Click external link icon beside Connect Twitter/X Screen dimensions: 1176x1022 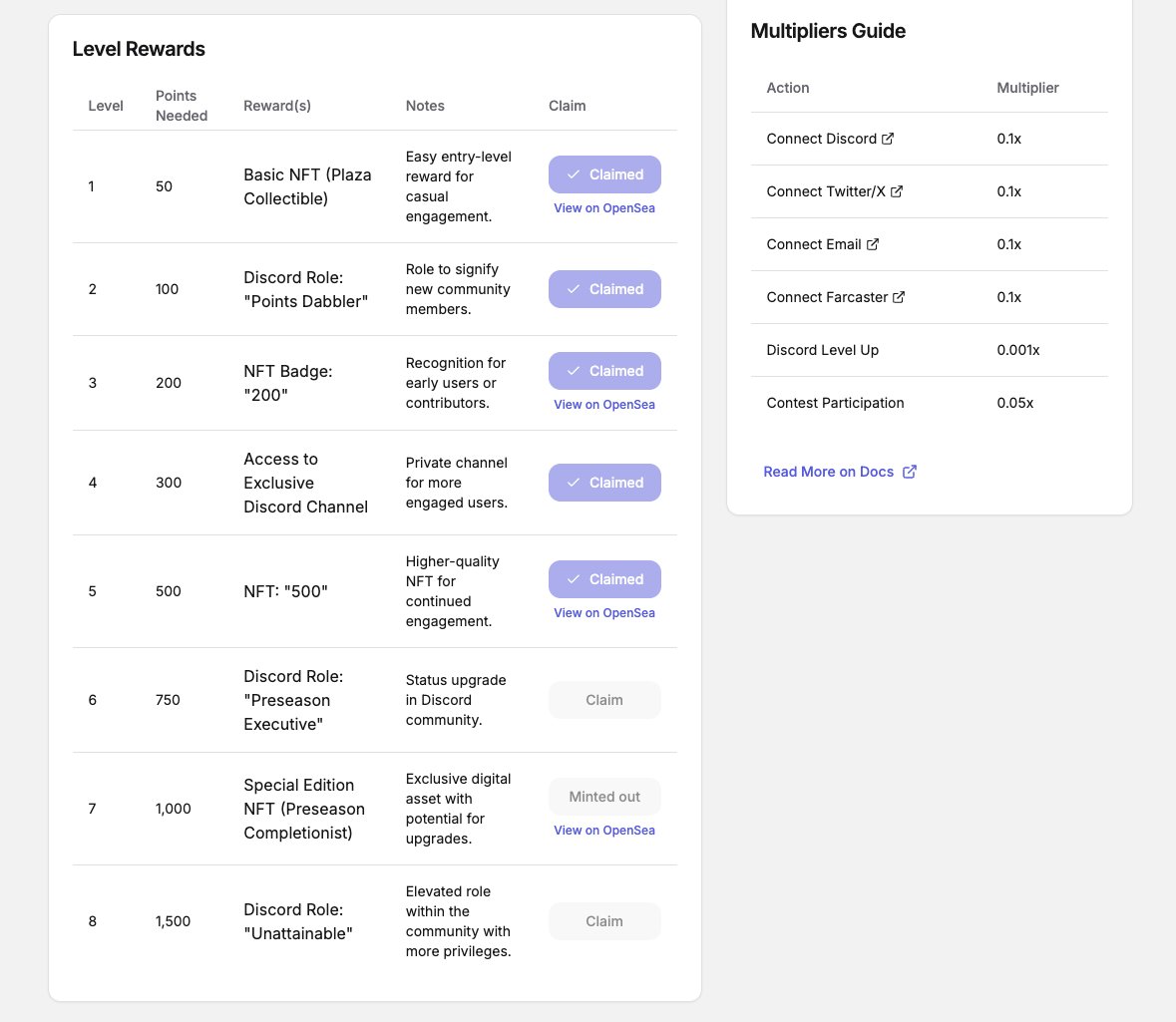pyautogui.click(x=897, y=191)
